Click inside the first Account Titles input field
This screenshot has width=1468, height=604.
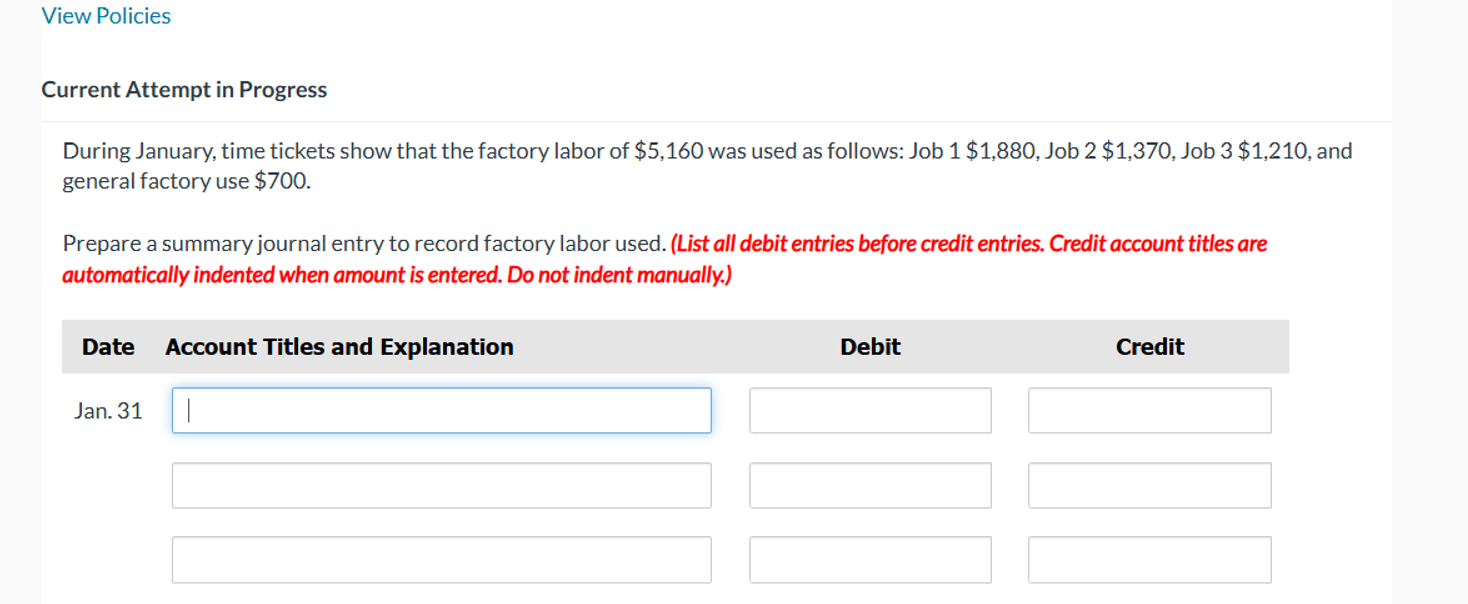click(440, 410)
